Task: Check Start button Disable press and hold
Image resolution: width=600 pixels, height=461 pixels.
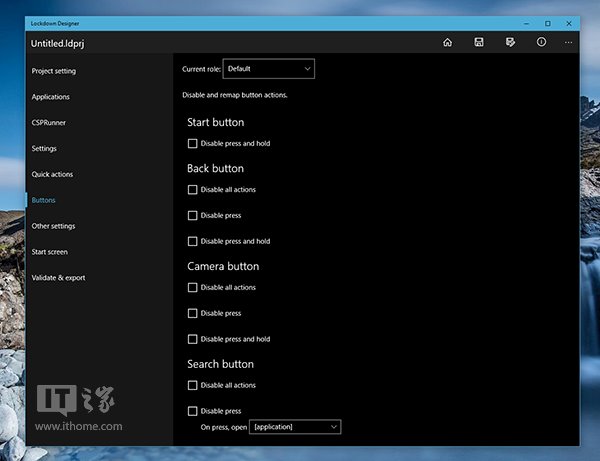Action: [192, 143]
